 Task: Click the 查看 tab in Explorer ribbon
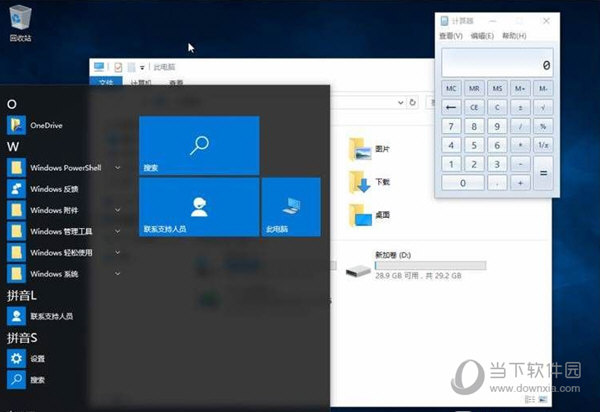176,83
